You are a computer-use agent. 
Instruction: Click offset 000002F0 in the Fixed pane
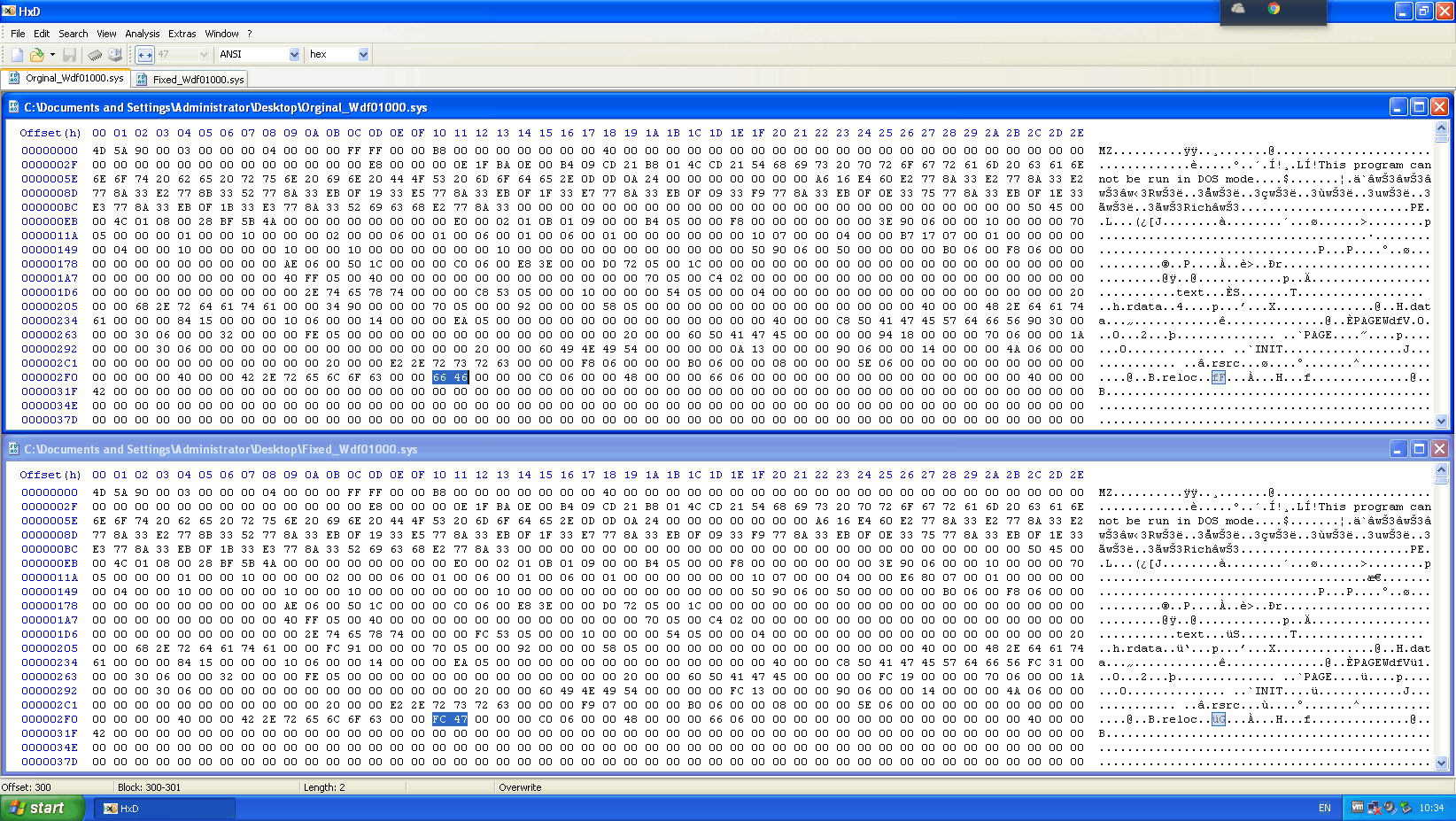pyautogui.click(x=50, y=719)
